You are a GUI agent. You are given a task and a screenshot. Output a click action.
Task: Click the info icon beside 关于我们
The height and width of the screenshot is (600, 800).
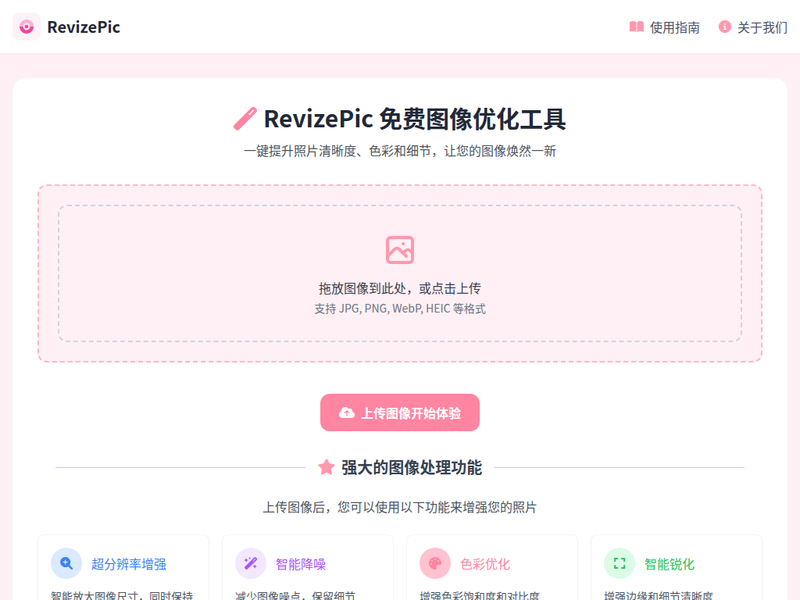click(724, 27)
